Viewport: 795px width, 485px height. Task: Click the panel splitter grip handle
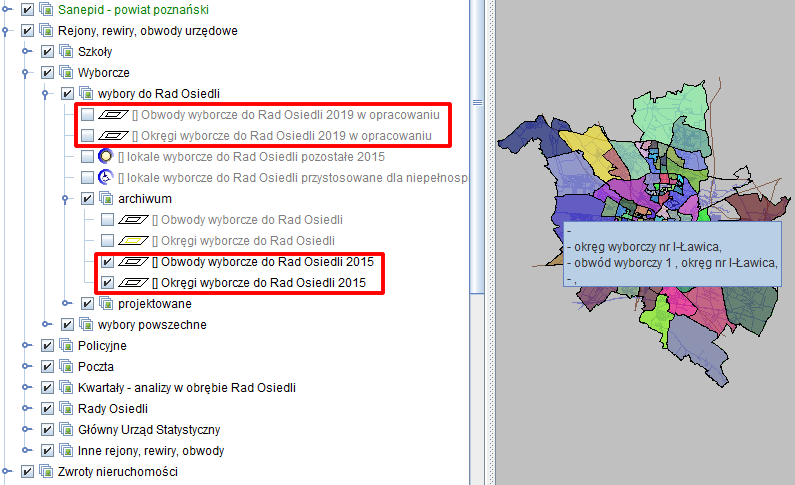491,101
